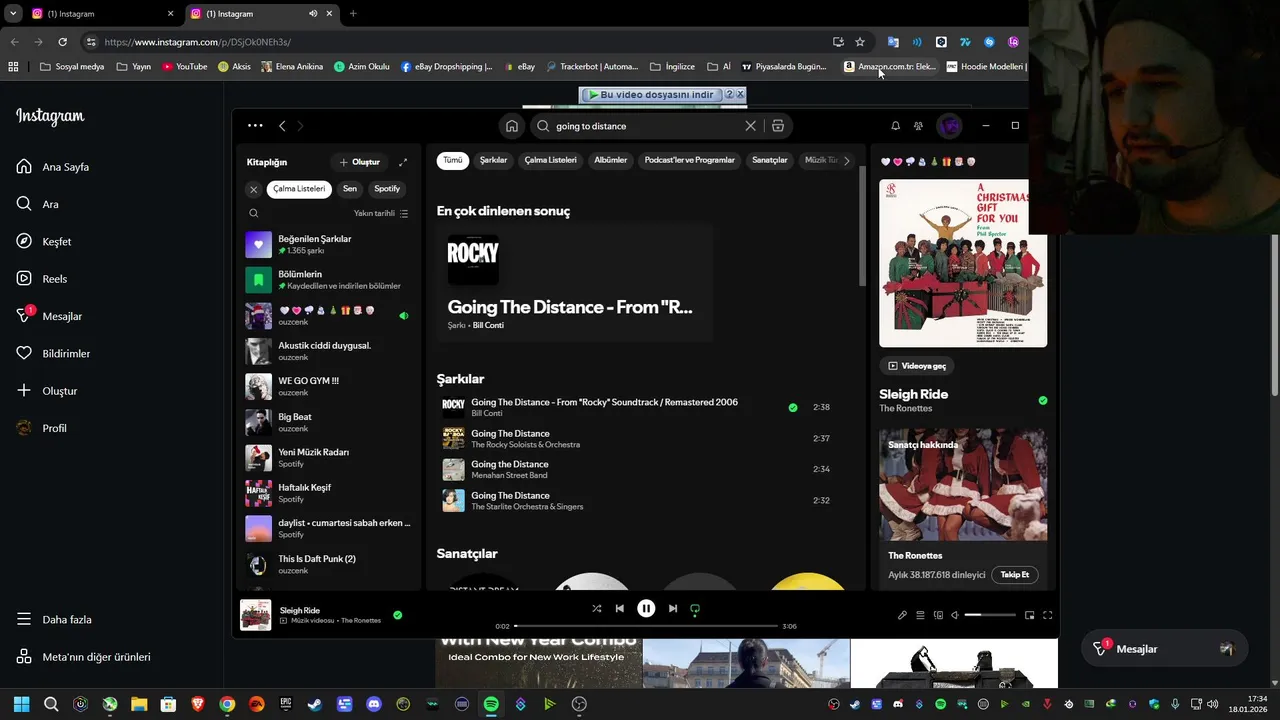Toggle shuffle in the player bar

[597, 608]
